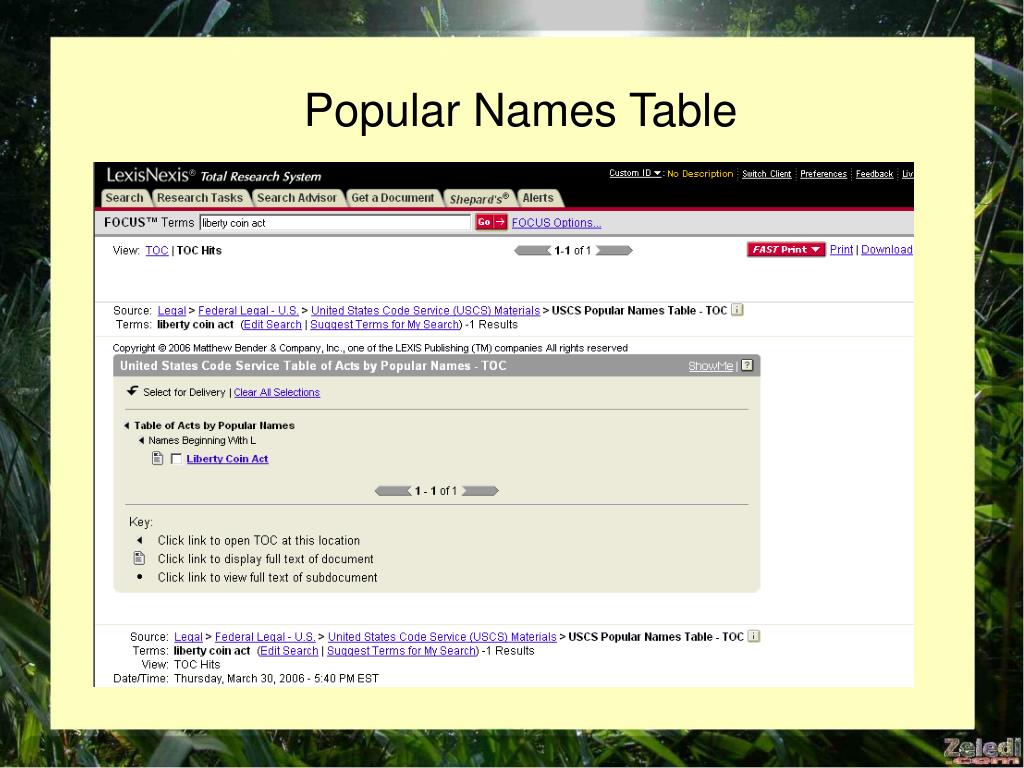
Task: Click the upper Edit Search link
Action: tap(272, 325)
